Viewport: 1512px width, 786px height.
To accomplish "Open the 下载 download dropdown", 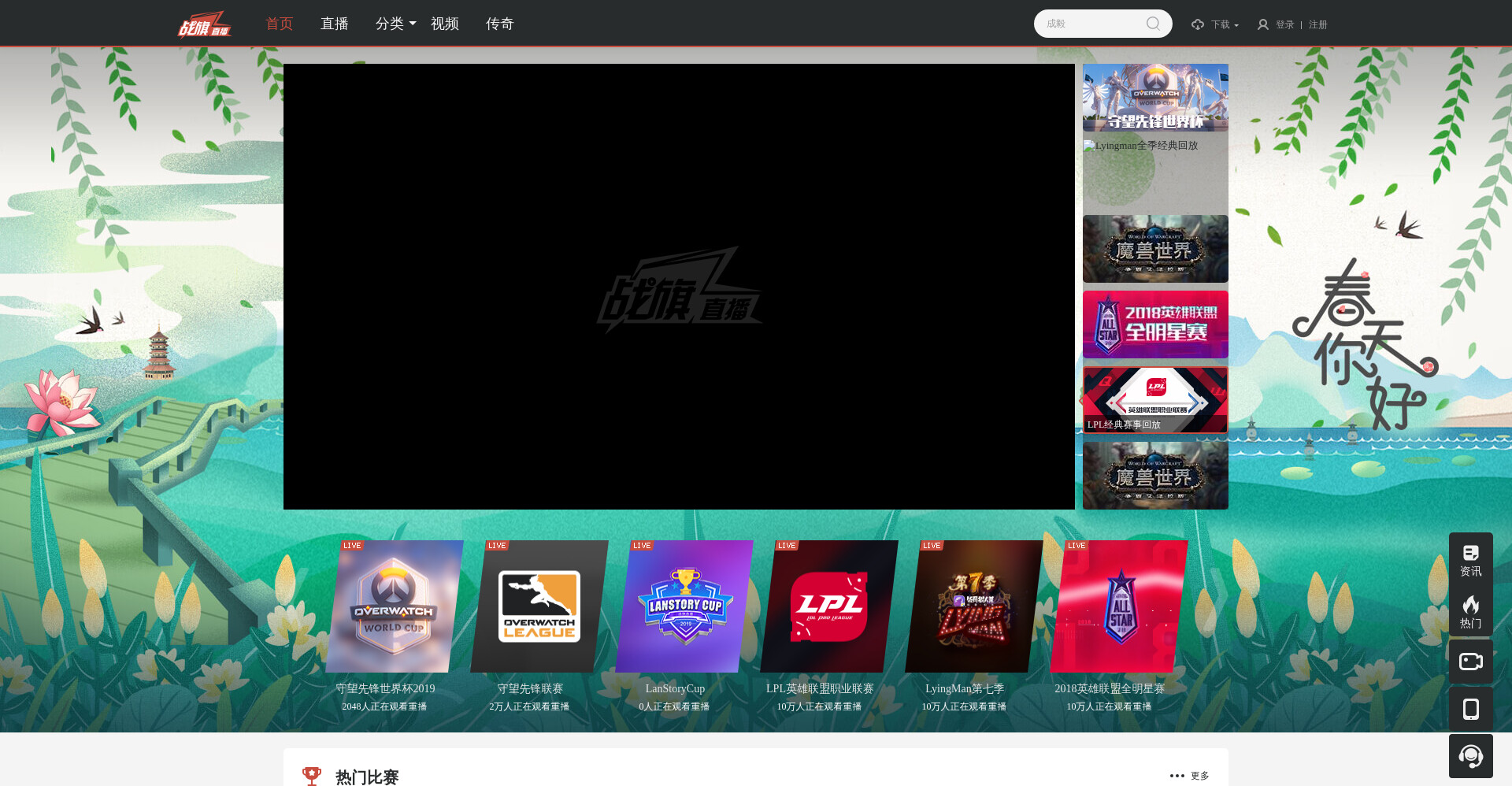I will pyautogui.click(x=1225, y=24).
